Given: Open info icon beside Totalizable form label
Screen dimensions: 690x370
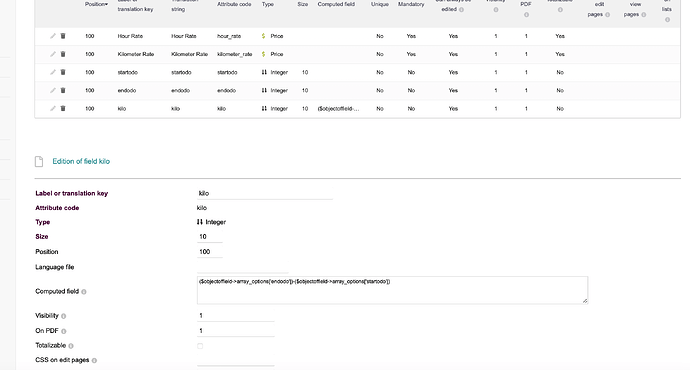Looking at the screenshot, I should click(71, 346).
